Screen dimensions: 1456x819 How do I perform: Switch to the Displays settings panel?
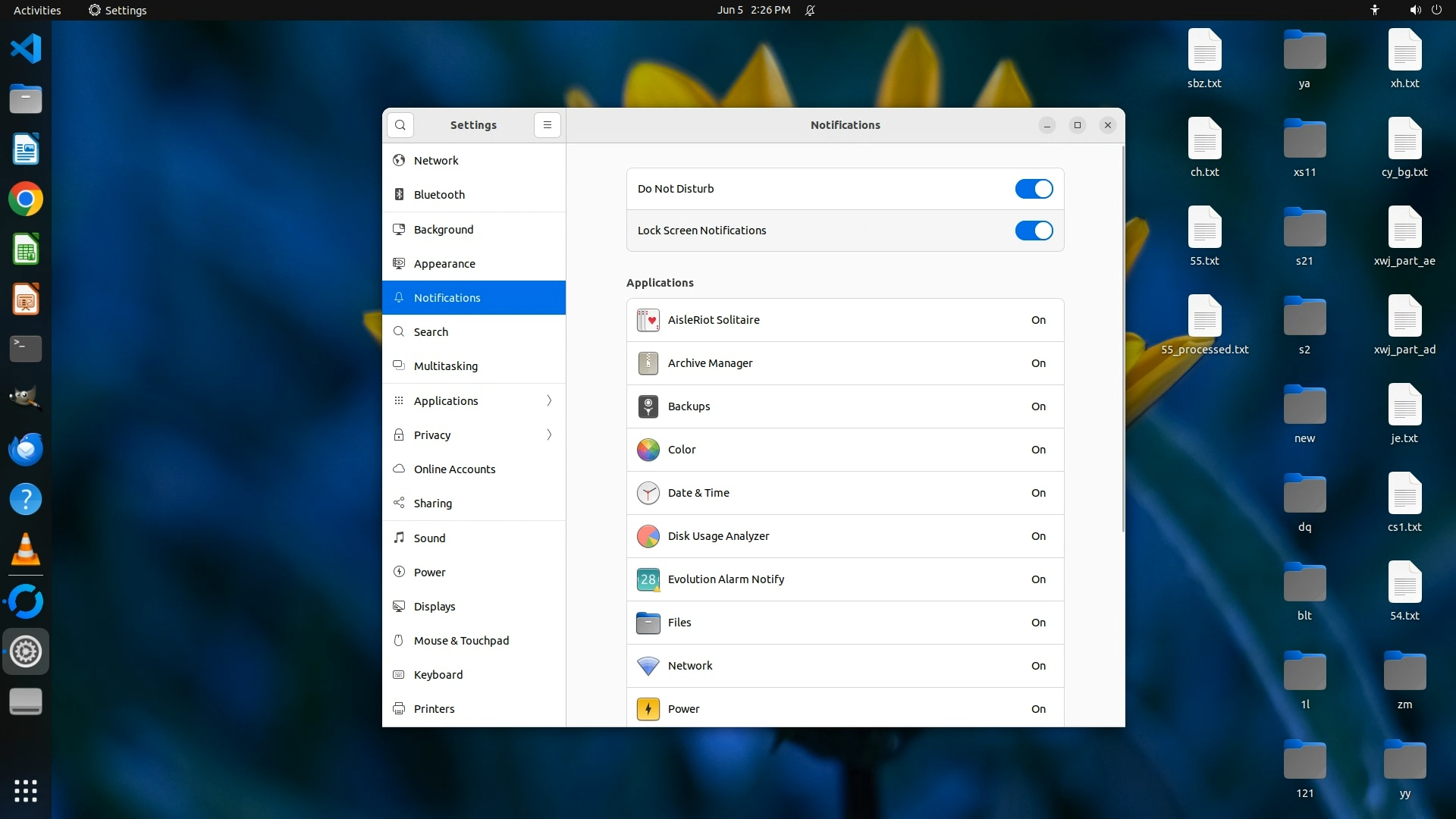(x=434, y=606)
